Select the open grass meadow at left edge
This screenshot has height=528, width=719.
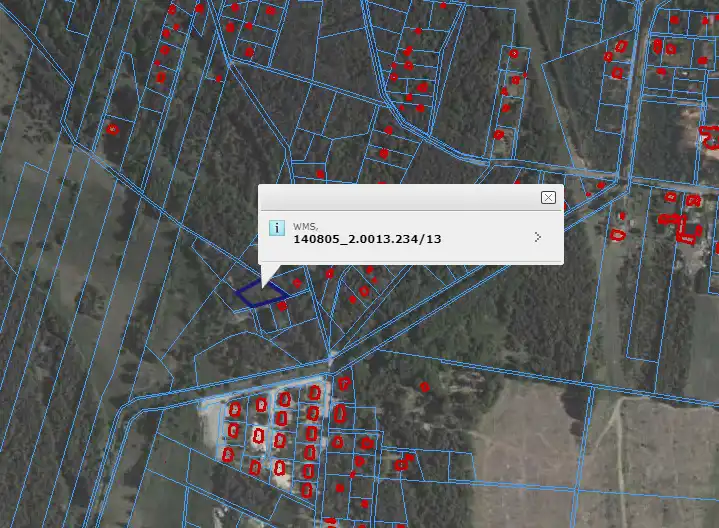[x=30, y=250]
